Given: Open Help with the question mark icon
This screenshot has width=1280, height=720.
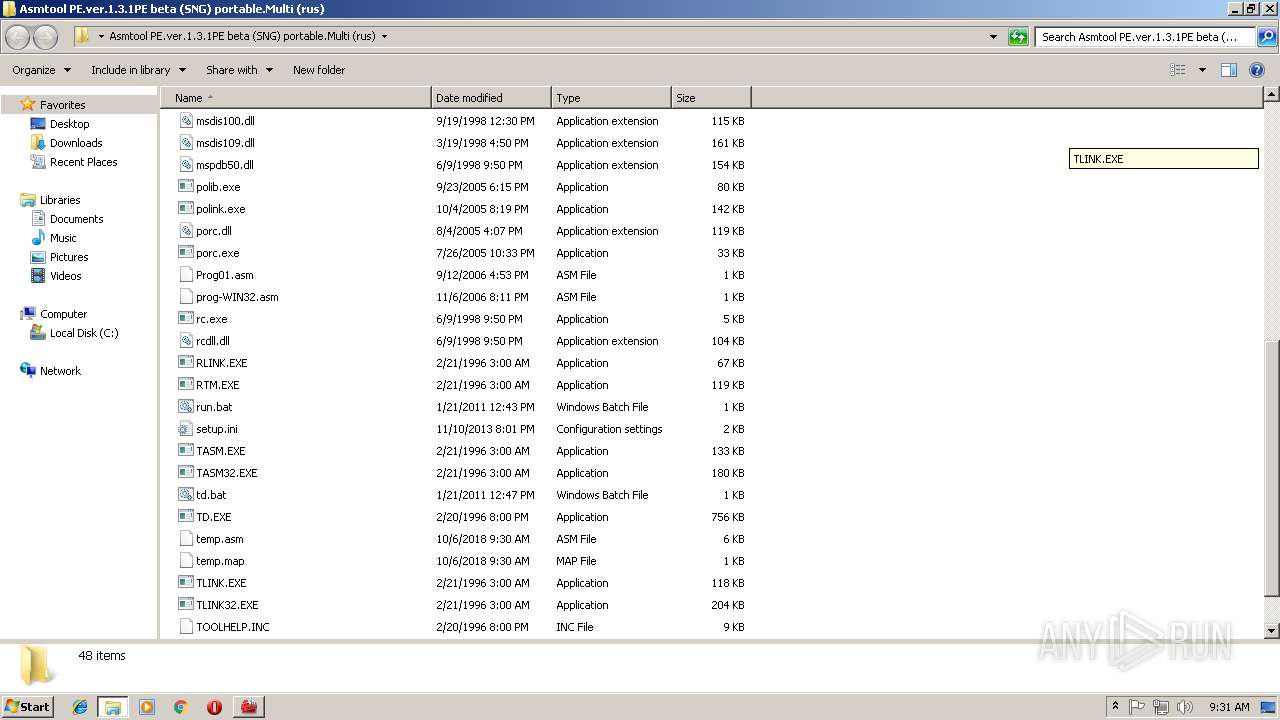Looking at the screenshot, I should (x=1257, y=70).
